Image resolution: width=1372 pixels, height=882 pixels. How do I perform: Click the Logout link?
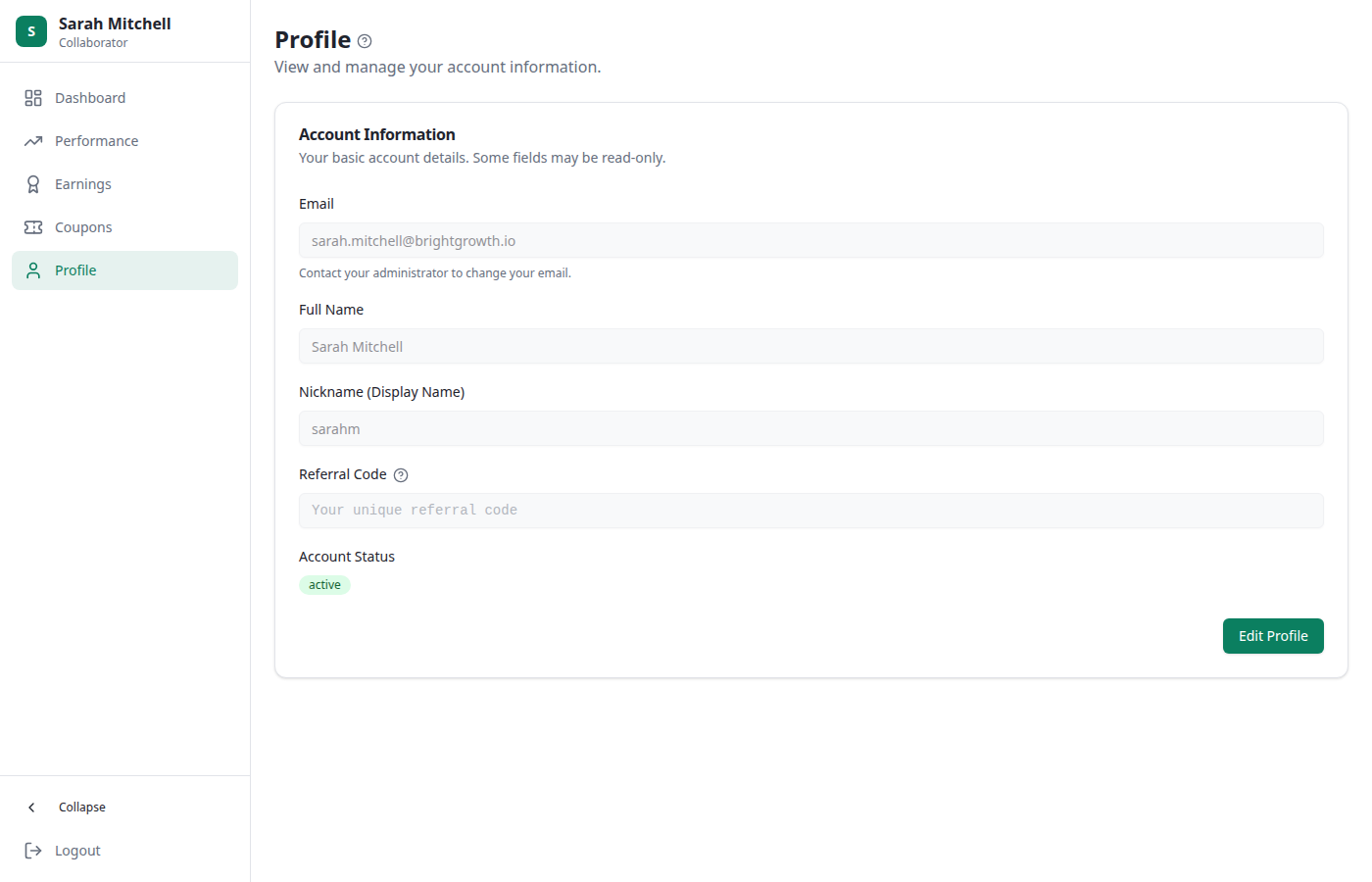coord(76,850)
